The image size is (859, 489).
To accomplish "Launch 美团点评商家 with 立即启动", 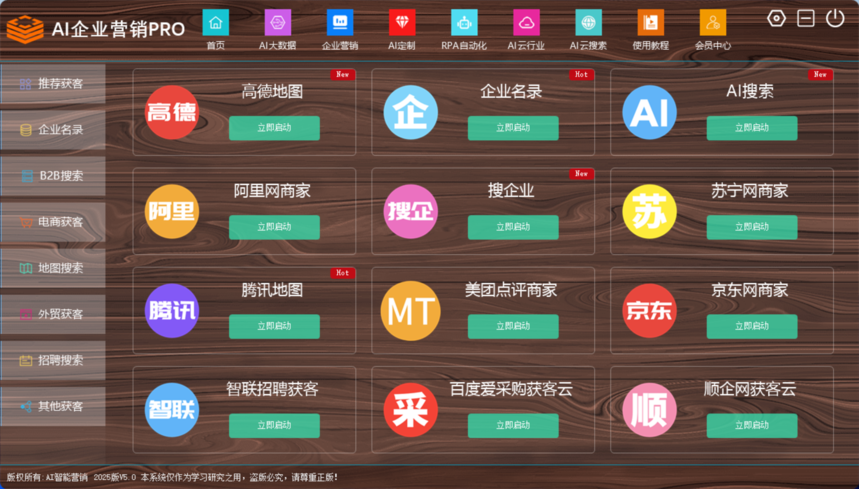I will coord(513,326).
